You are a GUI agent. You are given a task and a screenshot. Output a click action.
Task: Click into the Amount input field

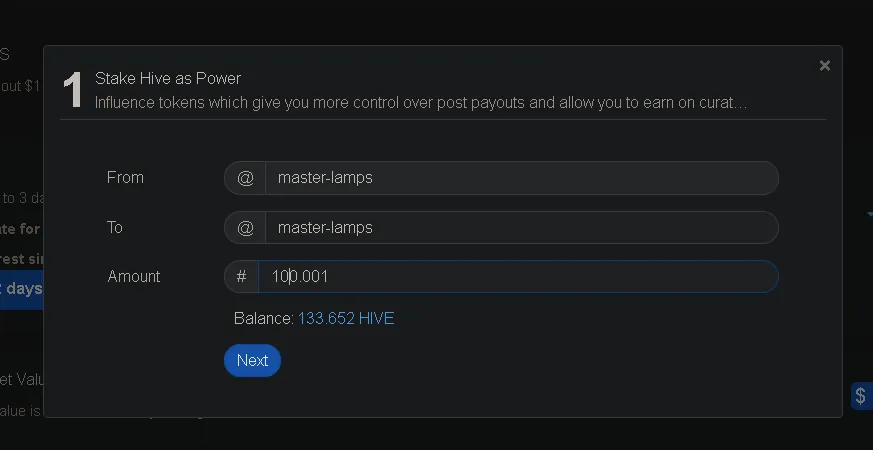pos(520,277)
